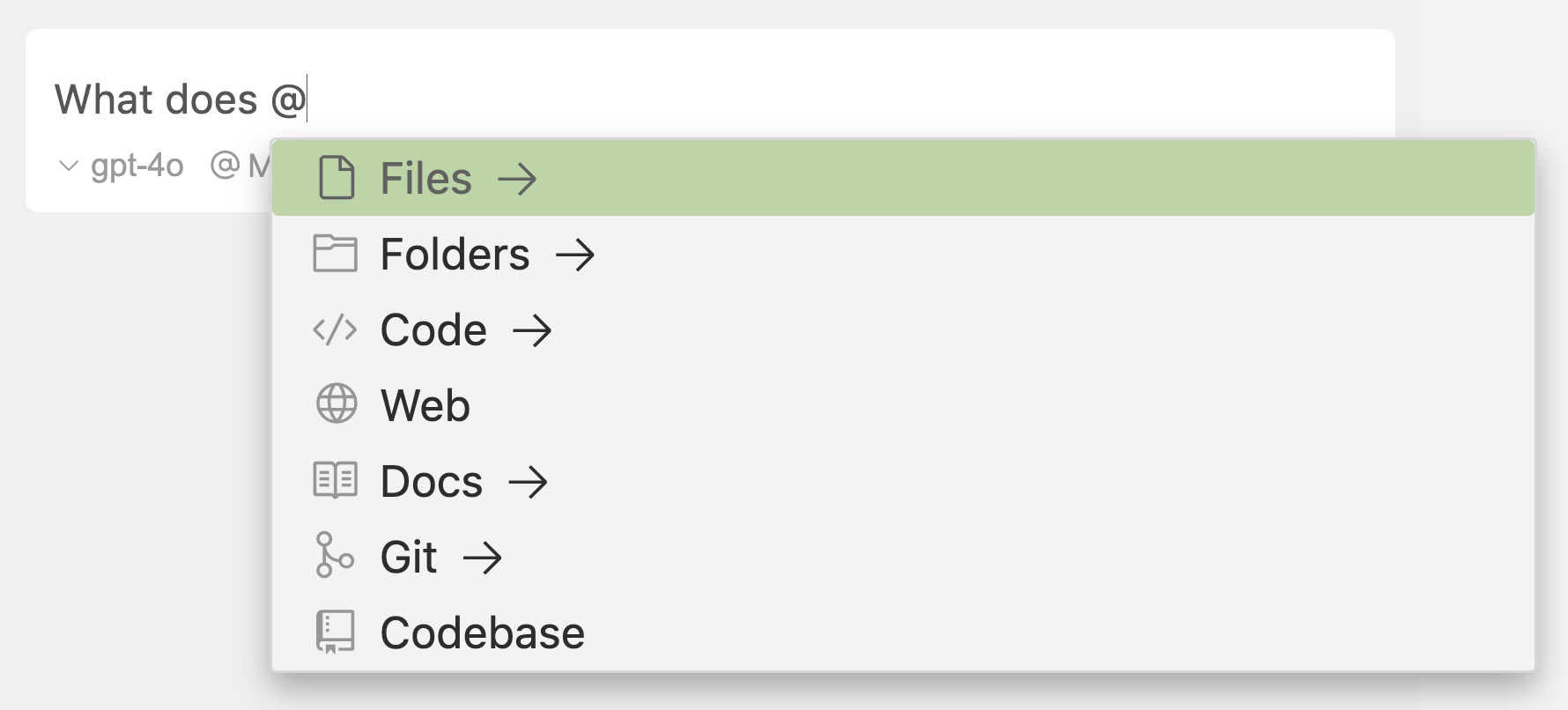Image resolution: width=1568 pixels, height=710 pixels.
Task: Choose the Docs context option
Action: 431,481
